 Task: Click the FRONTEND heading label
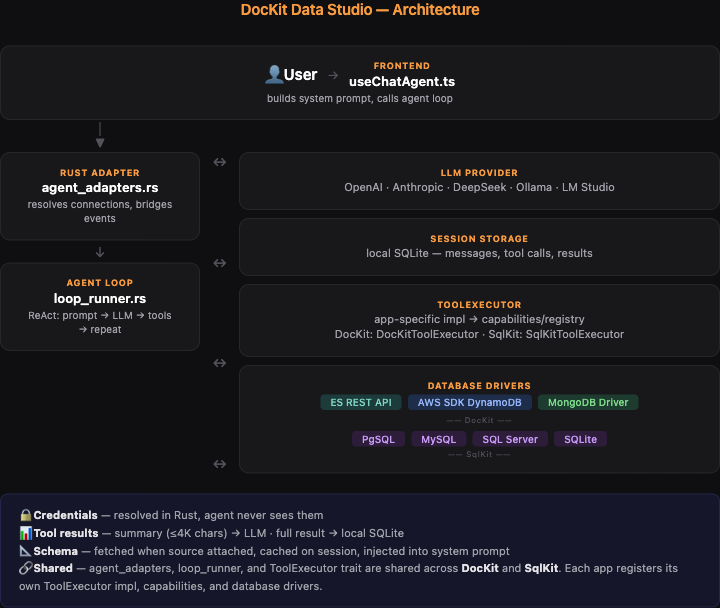click(402, 66)
